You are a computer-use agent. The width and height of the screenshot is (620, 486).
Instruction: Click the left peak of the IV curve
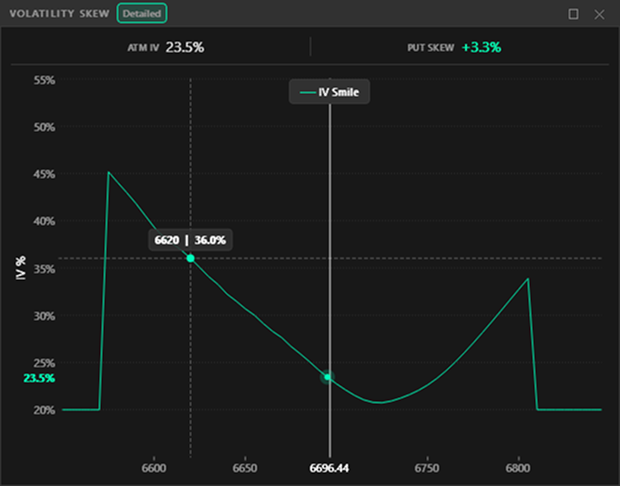[108, 172]
